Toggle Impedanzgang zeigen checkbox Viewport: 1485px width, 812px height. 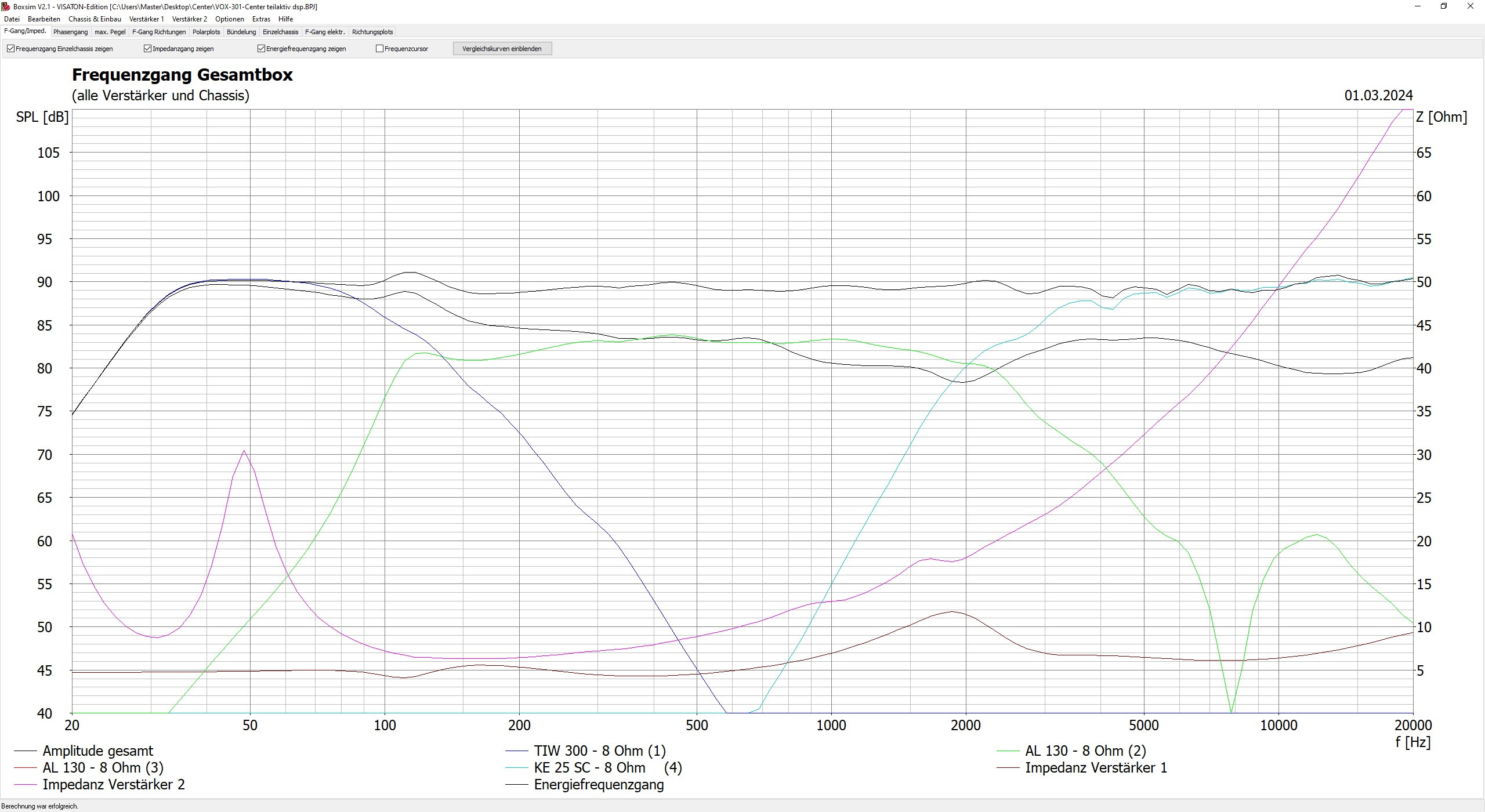tap(147, 49)
